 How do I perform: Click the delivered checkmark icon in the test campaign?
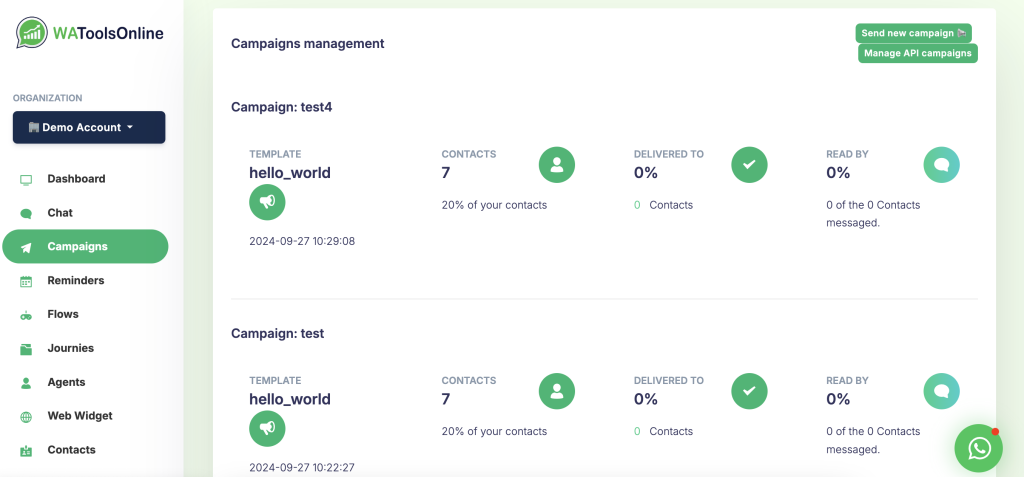[x=749, y=391]
